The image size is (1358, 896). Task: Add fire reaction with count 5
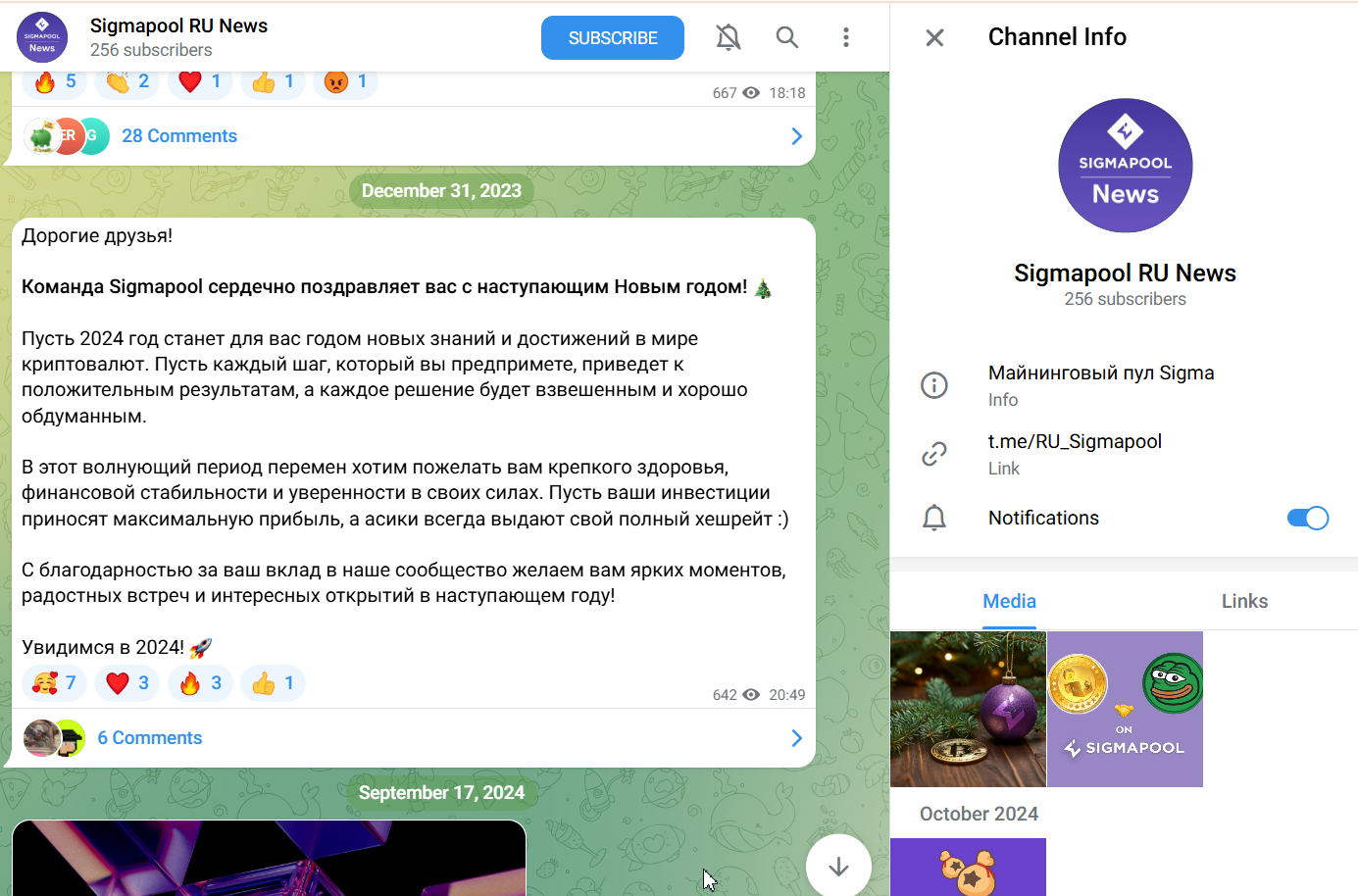tap(55, 81)
